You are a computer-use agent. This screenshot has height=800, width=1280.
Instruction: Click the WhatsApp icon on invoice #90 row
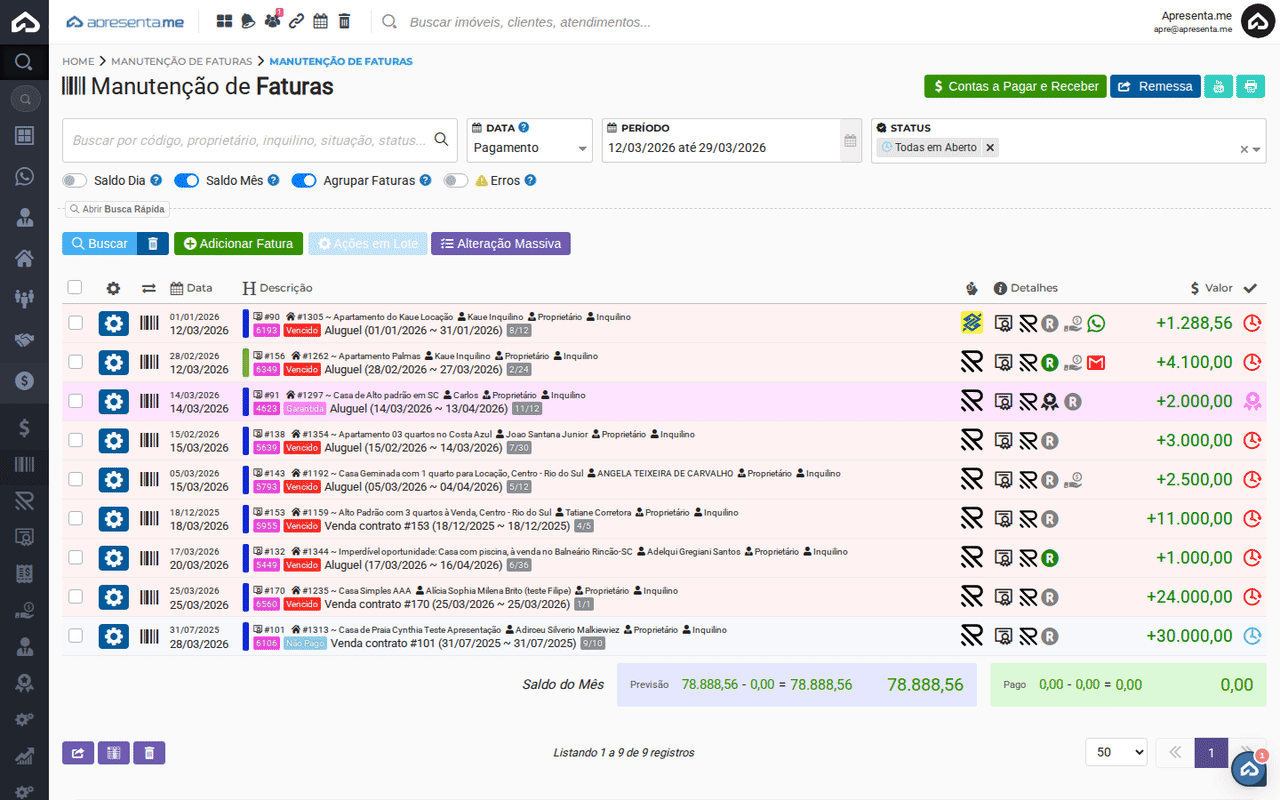[1096, 323]
